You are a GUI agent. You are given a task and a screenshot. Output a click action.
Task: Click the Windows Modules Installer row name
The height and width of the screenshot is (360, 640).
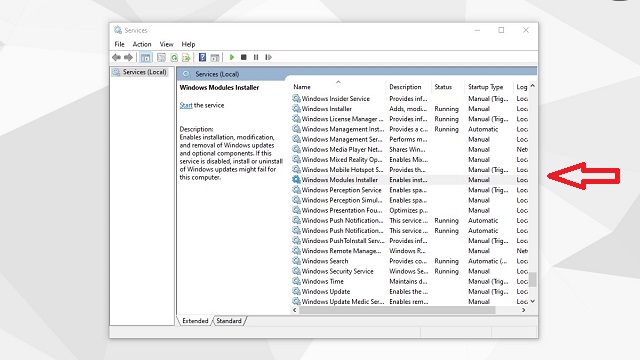340,180
